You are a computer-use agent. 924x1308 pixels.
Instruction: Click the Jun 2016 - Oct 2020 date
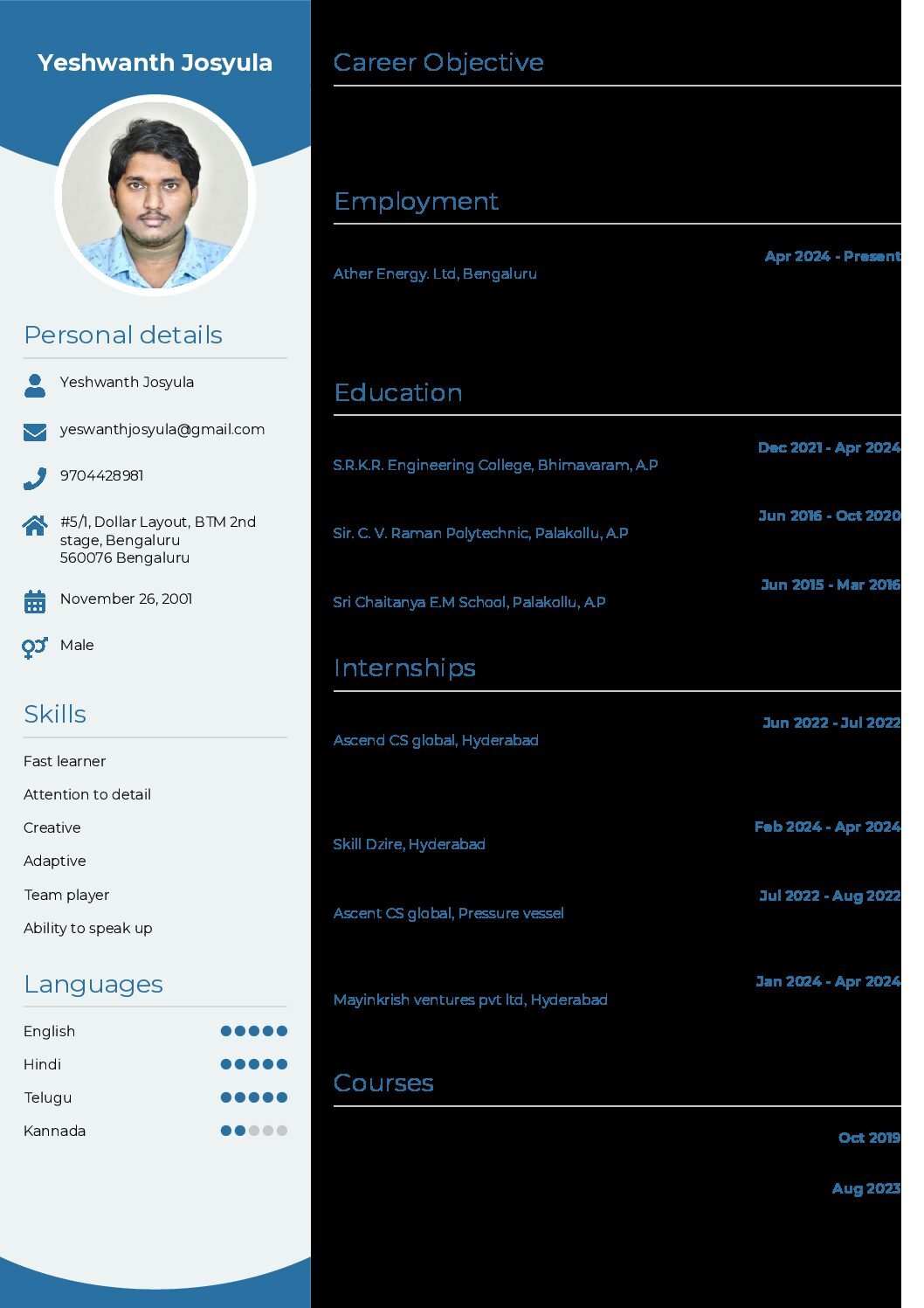(x=830, y=516)
